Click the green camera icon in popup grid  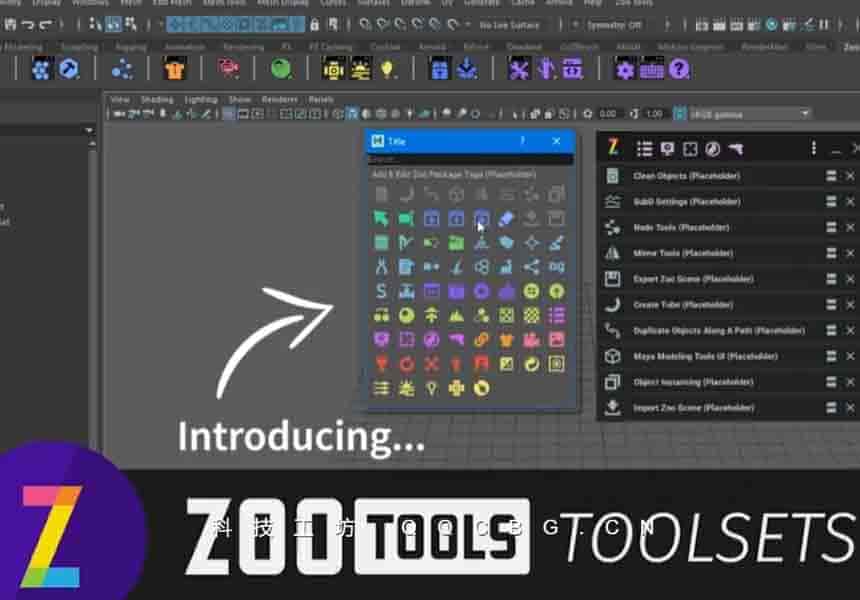(406, 219)
